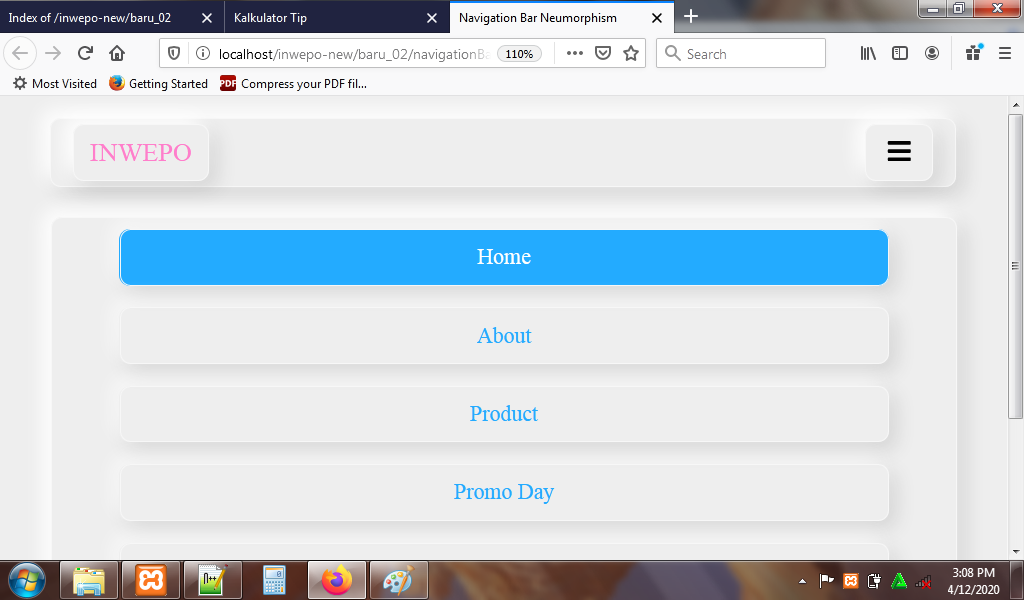Click the scrollbar down arrow
This screenshot has height=600, width=1024.
click(1016, 552)
